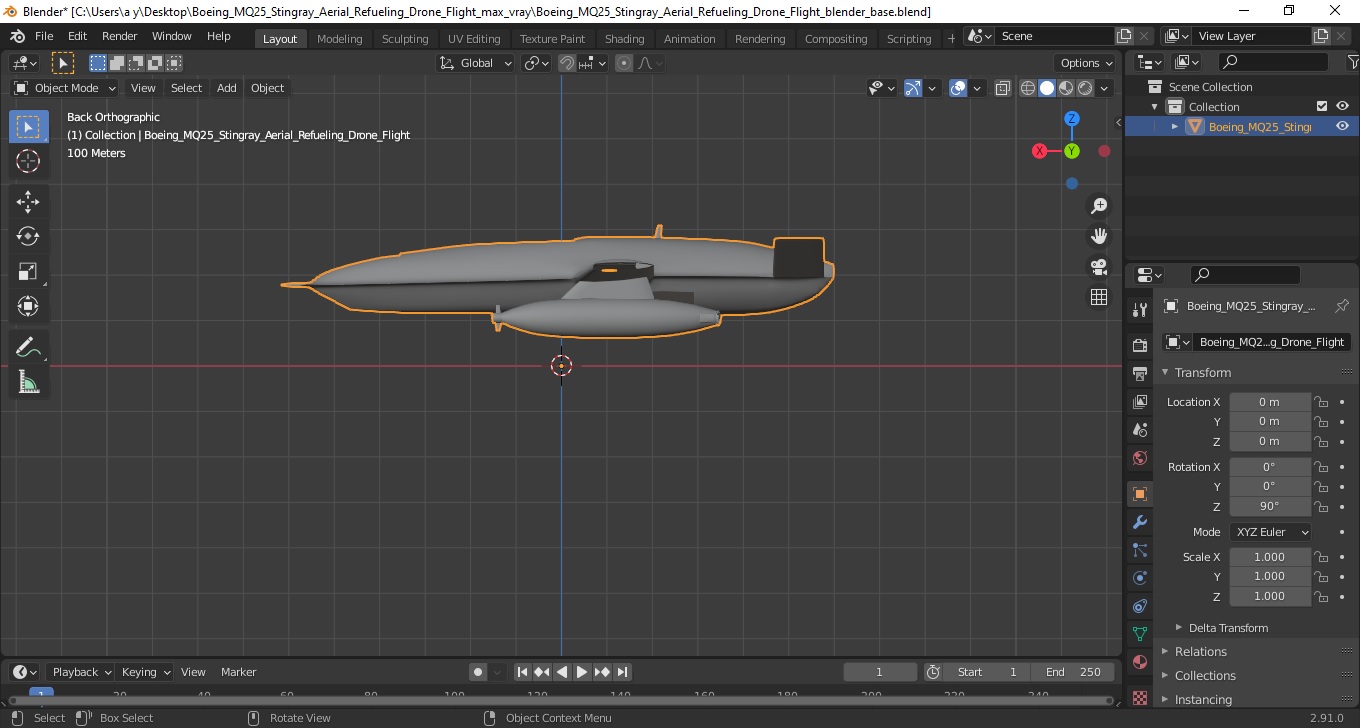Toggle auto keying record button
Viewport: 1360px width, 728px height.
[x=478, y=672]
